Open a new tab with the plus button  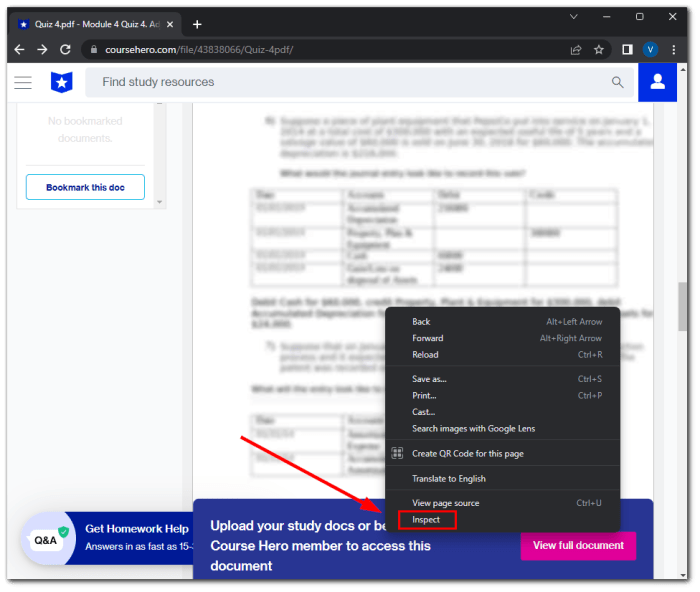(197, 25)
